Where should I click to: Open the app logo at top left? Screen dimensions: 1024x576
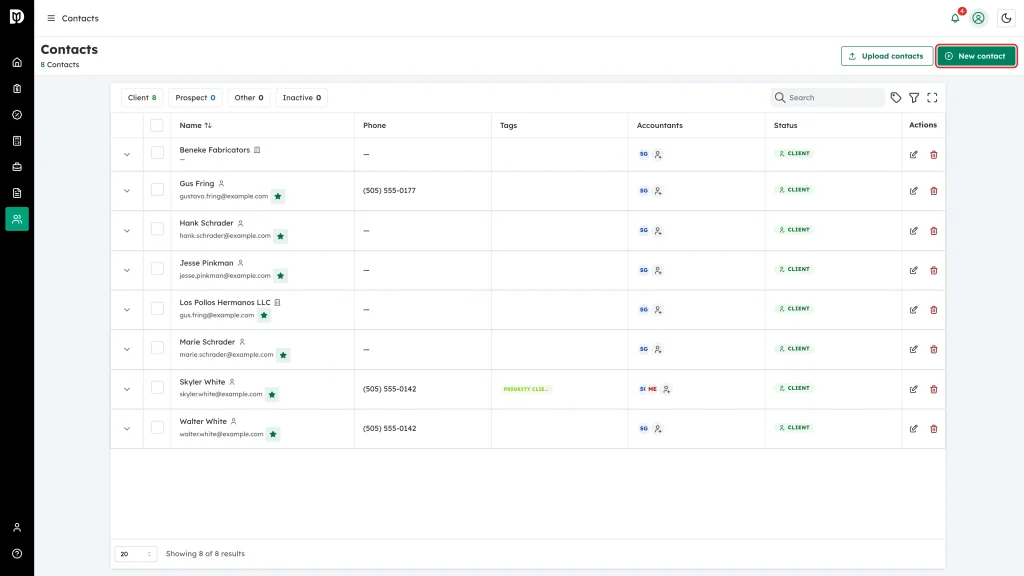[x=17, y=16]
